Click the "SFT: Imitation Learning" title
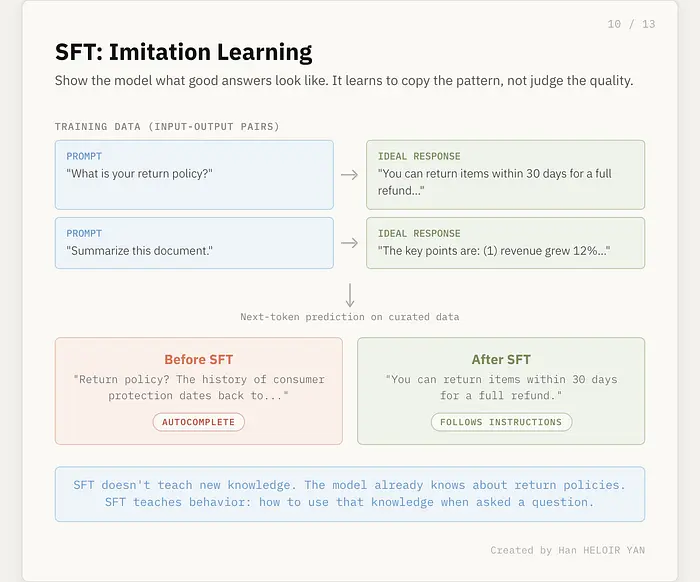 tap(183, 52)
